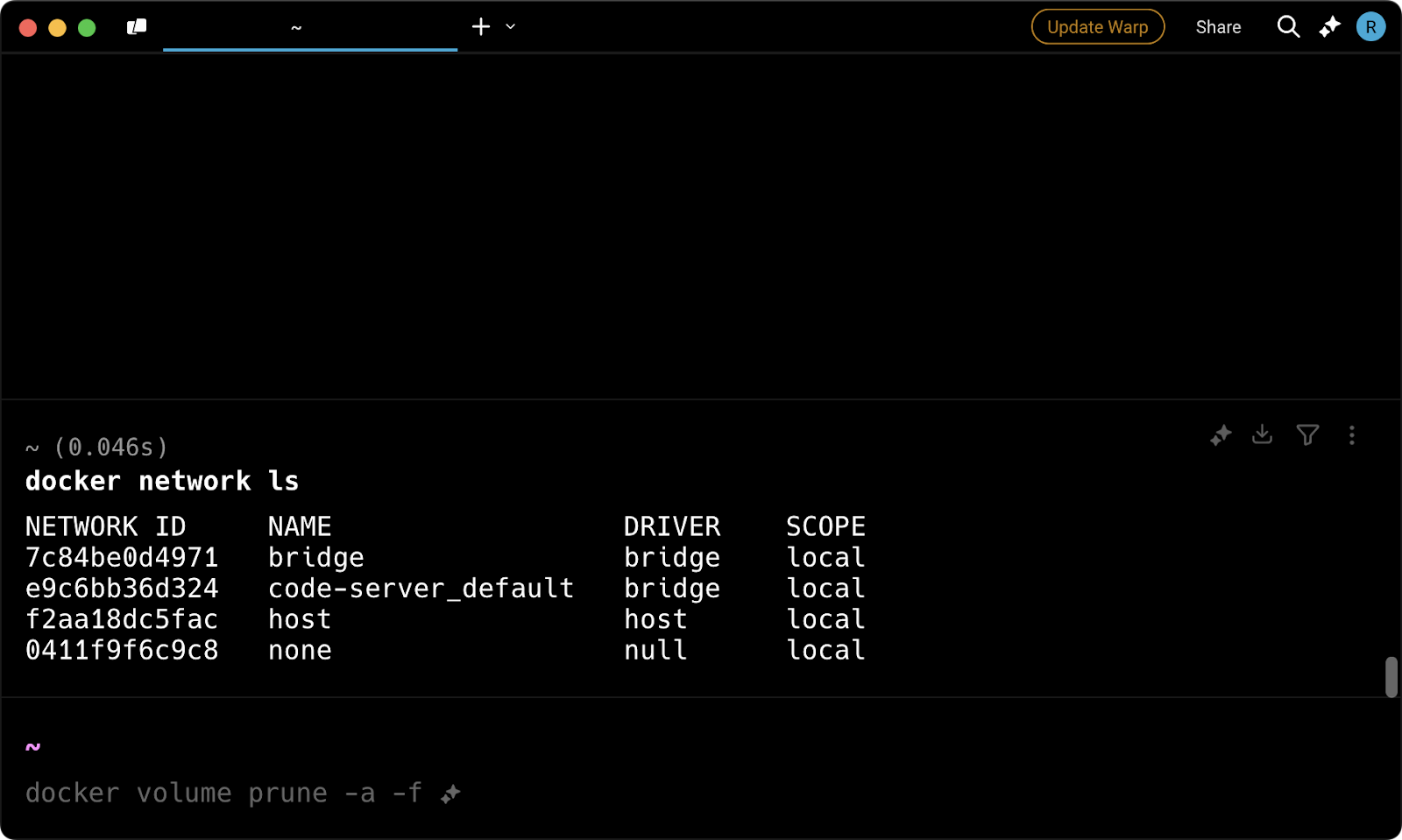The width and height of the screenshot is (1402, 840).
Task: Save the block output with download icon
Action: pos(1263,434)
